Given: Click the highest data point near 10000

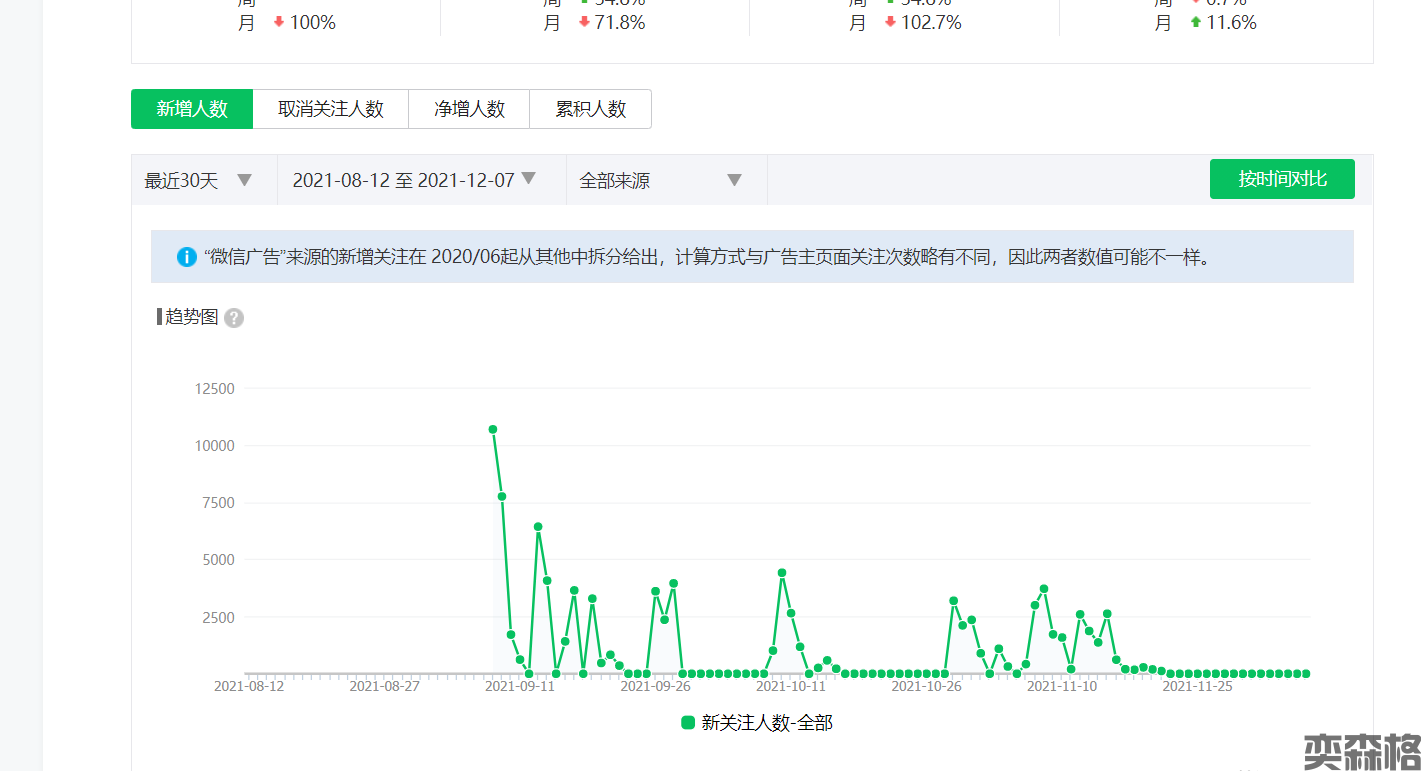Looking at the screenshot, I should 493,429.
